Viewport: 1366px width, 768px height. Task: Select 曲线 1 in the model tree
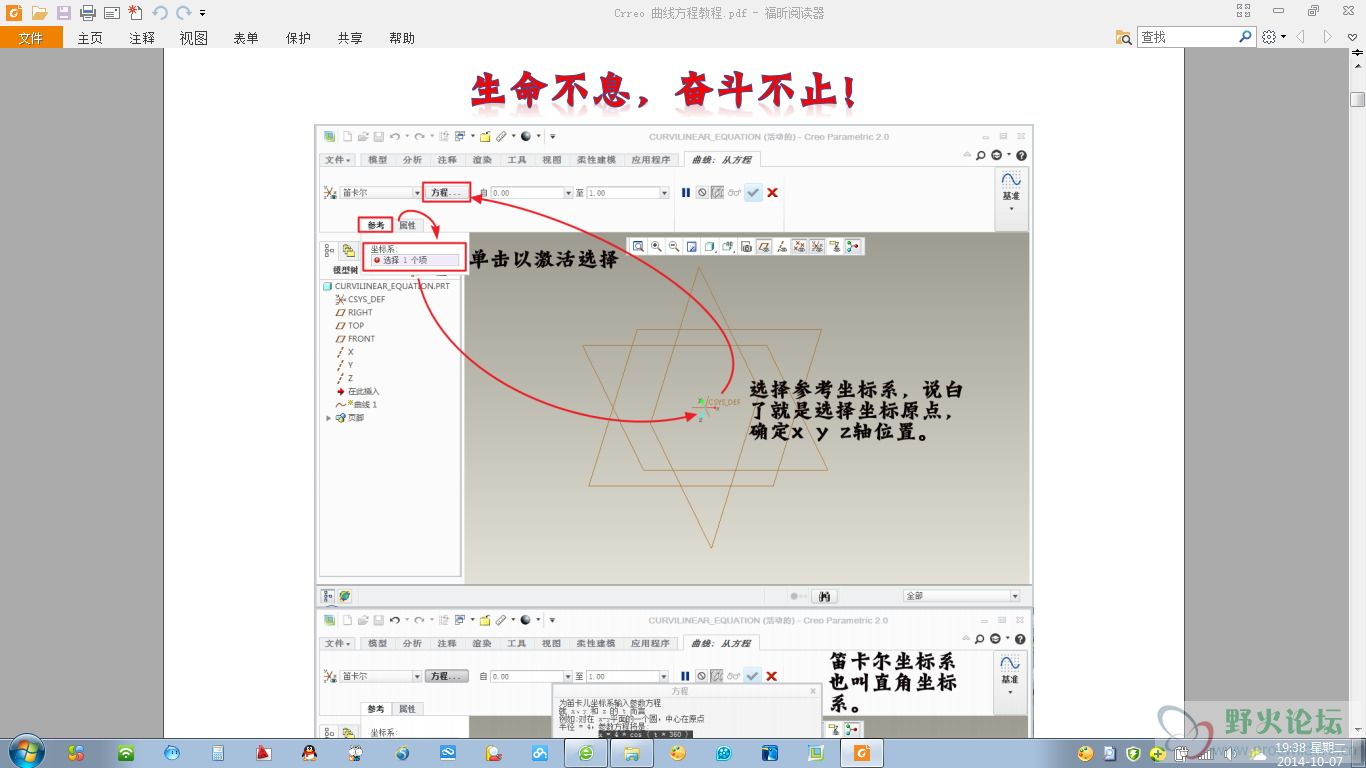(x=355, y=404)
